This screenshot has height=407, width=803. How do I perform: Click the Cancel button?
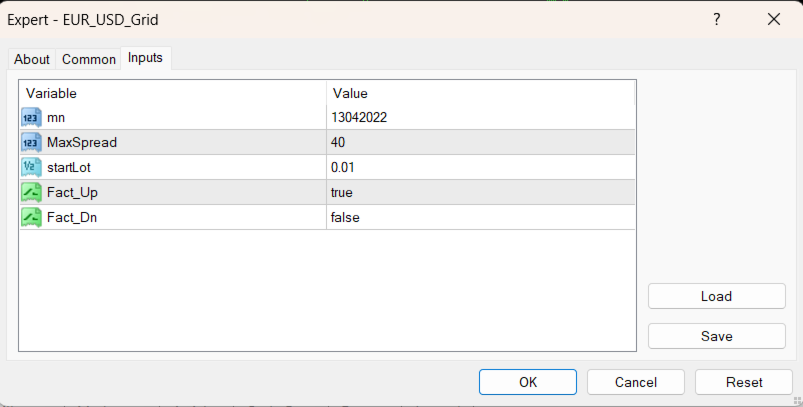pyautogui.click(x=636, y=382)
